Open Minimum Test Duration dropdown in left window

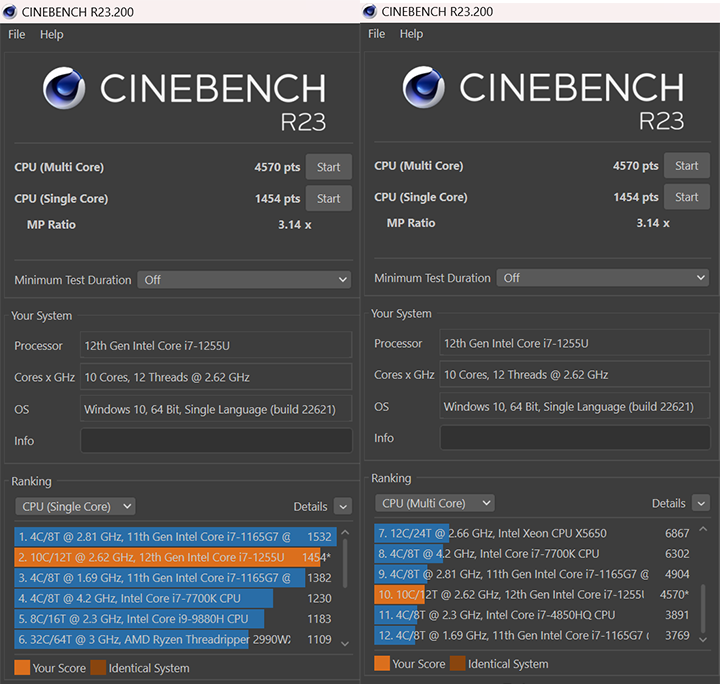[x=244, y=280]
